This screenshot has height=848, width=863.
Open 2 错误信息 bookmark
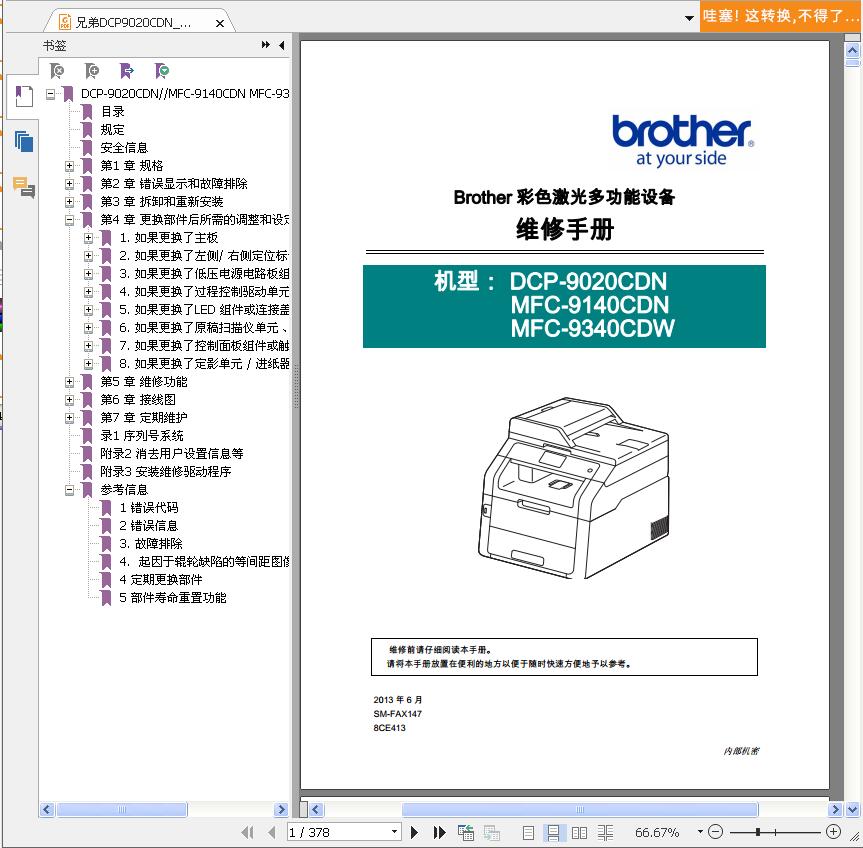149,526
